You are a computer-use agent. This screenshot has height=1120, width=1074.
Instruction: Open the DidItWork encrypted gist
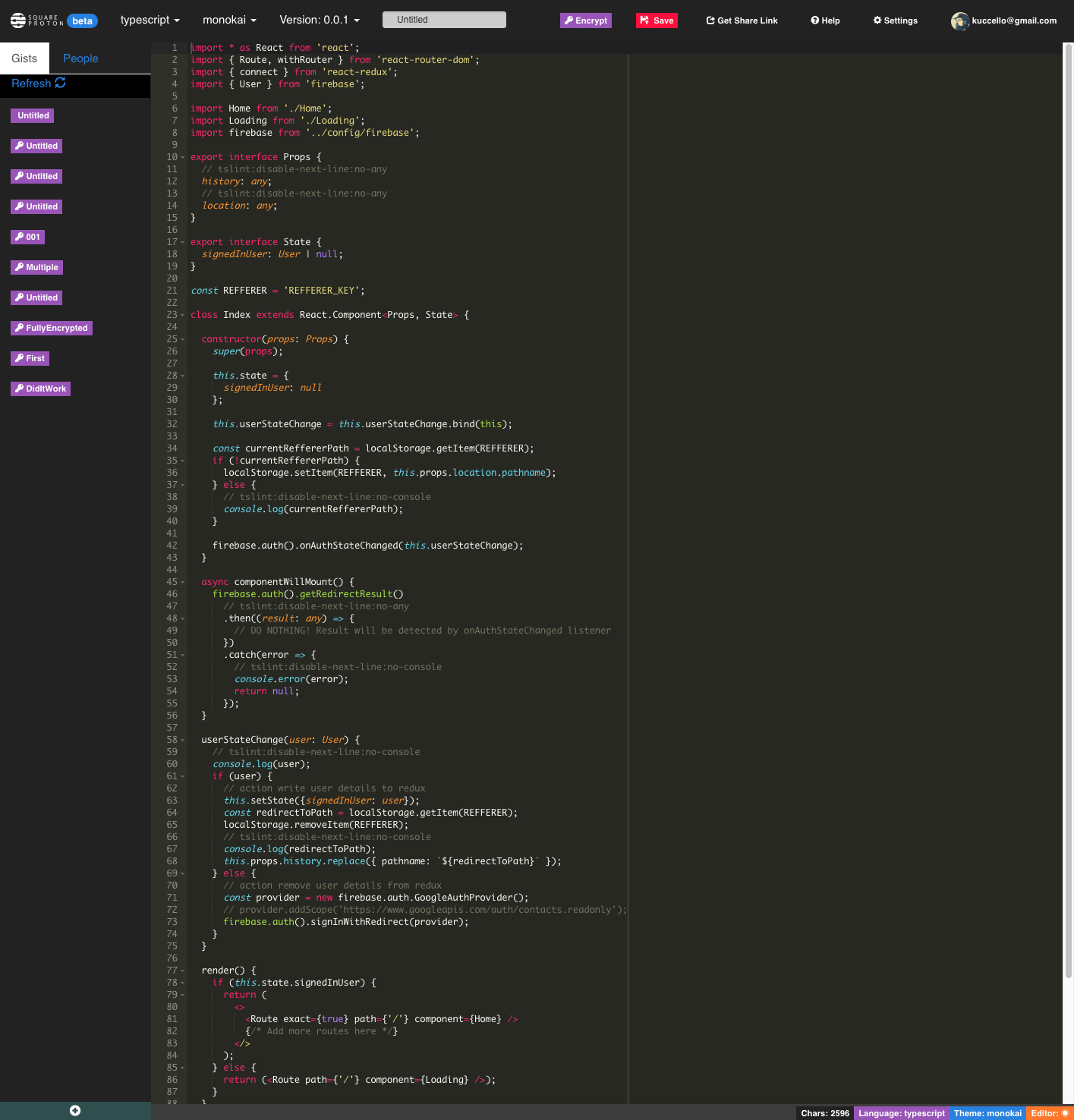point(40,389)
